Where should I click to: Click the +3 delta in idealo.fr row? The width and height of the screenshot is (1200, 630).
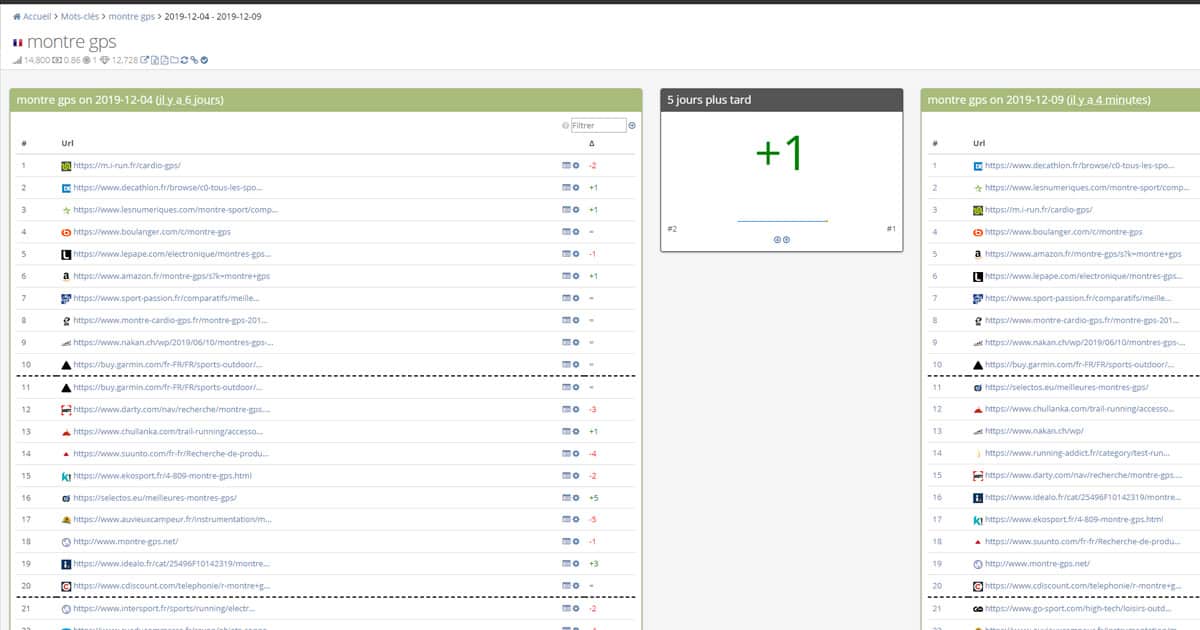tap(593, 563)
